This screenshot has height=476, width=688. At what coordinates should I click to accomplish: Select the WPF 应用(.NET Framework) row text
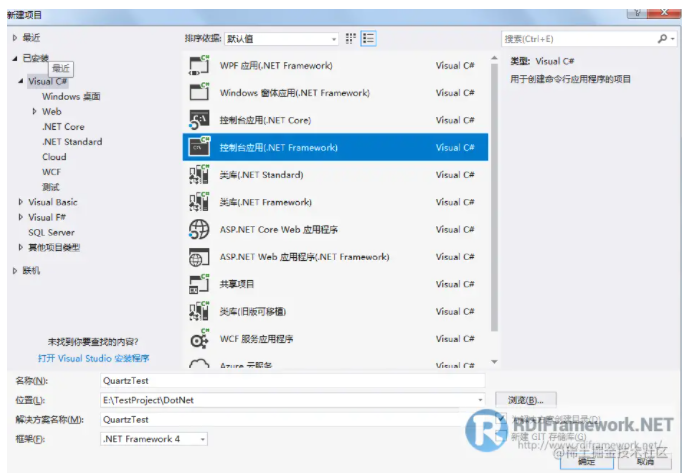[276, 65]
